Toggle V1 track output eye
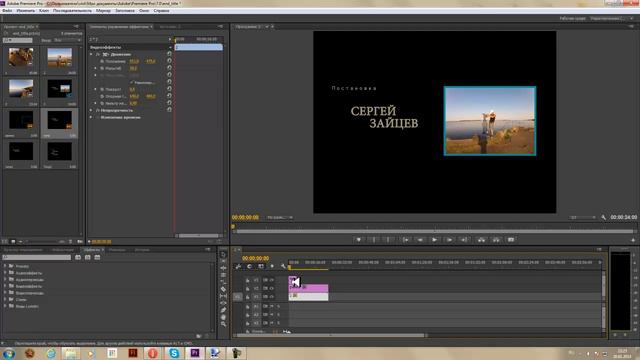Viewport: 640px width, 360px height. (272, 297)
